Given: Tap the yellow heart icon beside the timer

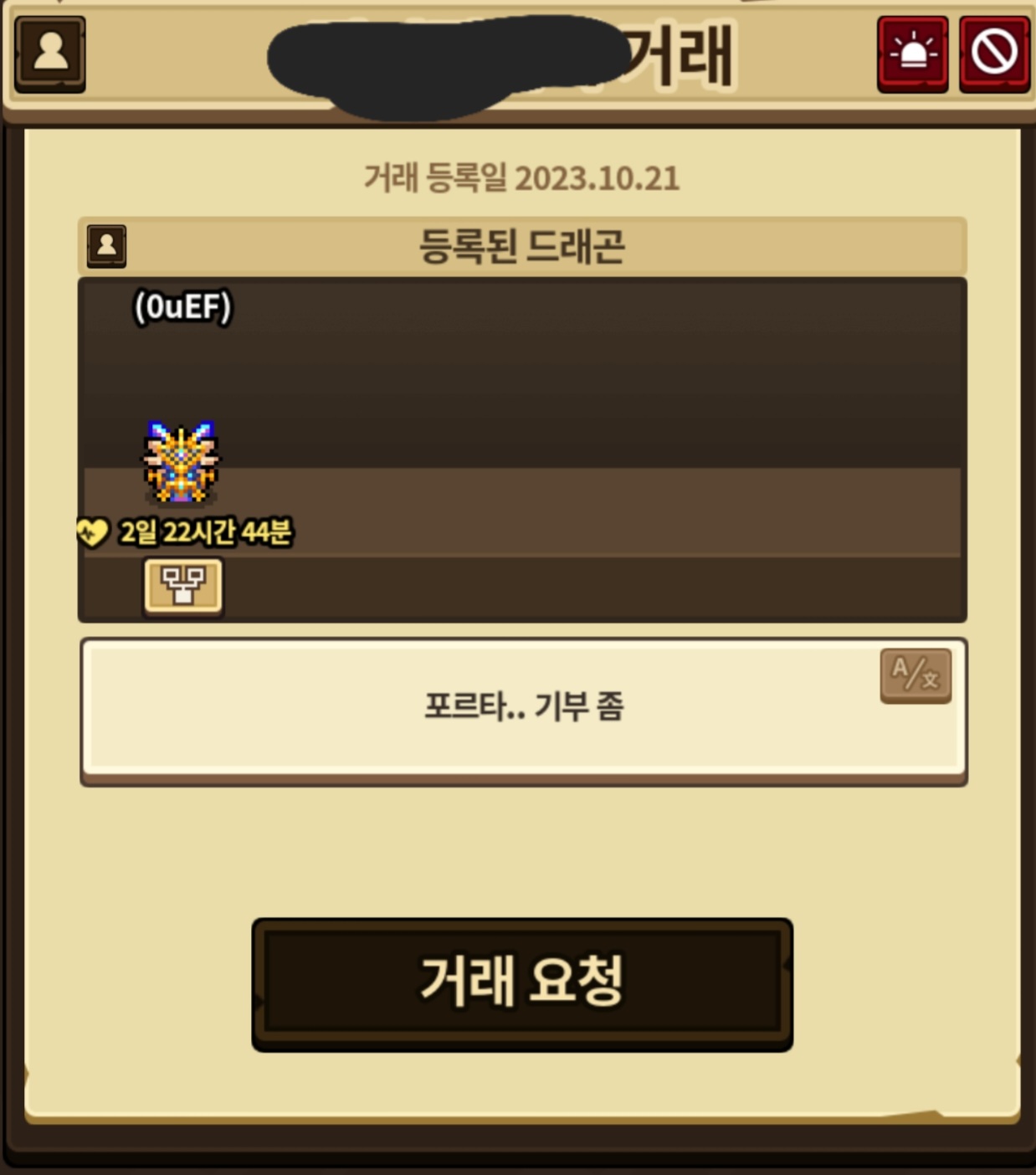Looking at the screenshot, I should pos(92,532).
